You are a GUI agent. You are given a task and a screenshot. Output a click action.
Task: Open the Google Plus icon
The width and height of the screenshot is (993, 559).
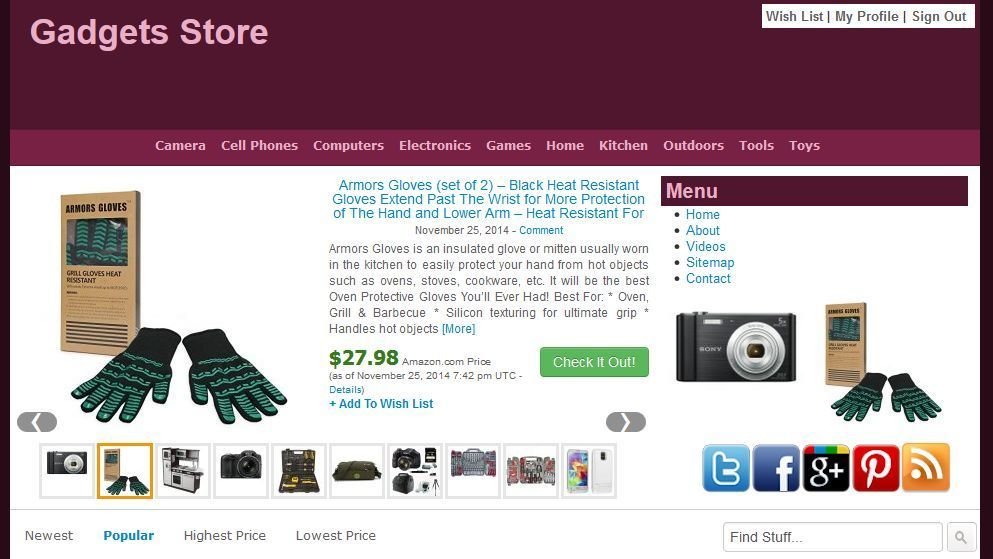[826, 468]
